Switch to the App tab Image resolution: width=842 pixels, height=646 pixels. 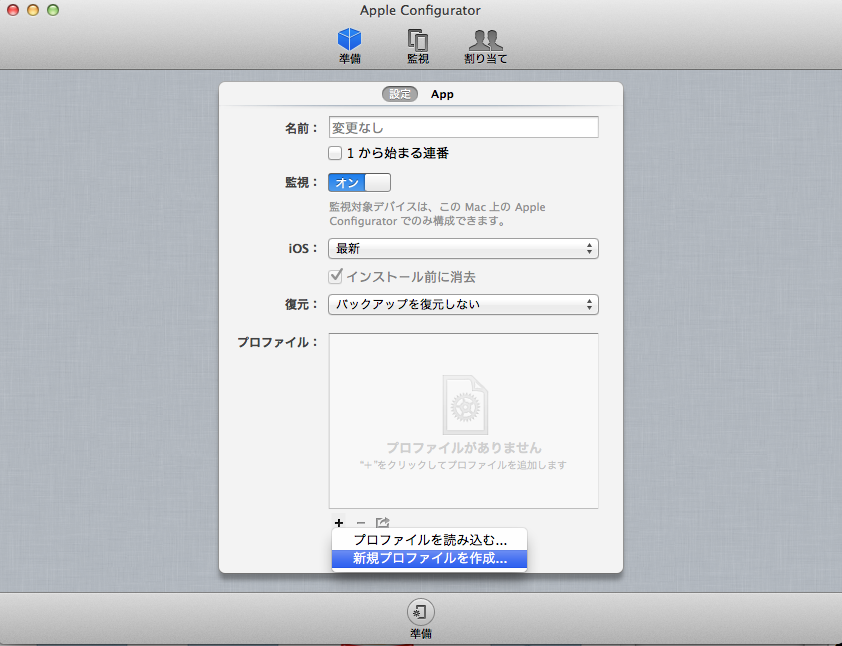(x=442, y=94)
